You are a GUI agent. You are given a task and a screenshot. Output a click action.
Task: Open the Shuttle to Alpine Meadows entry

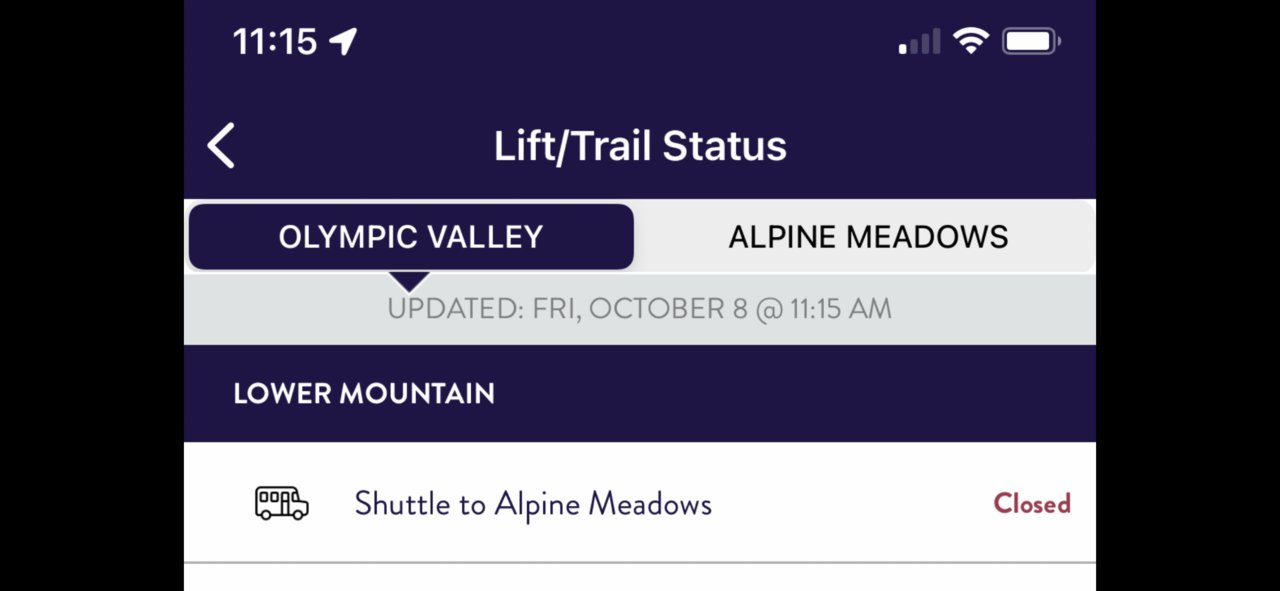coord(640,503)
